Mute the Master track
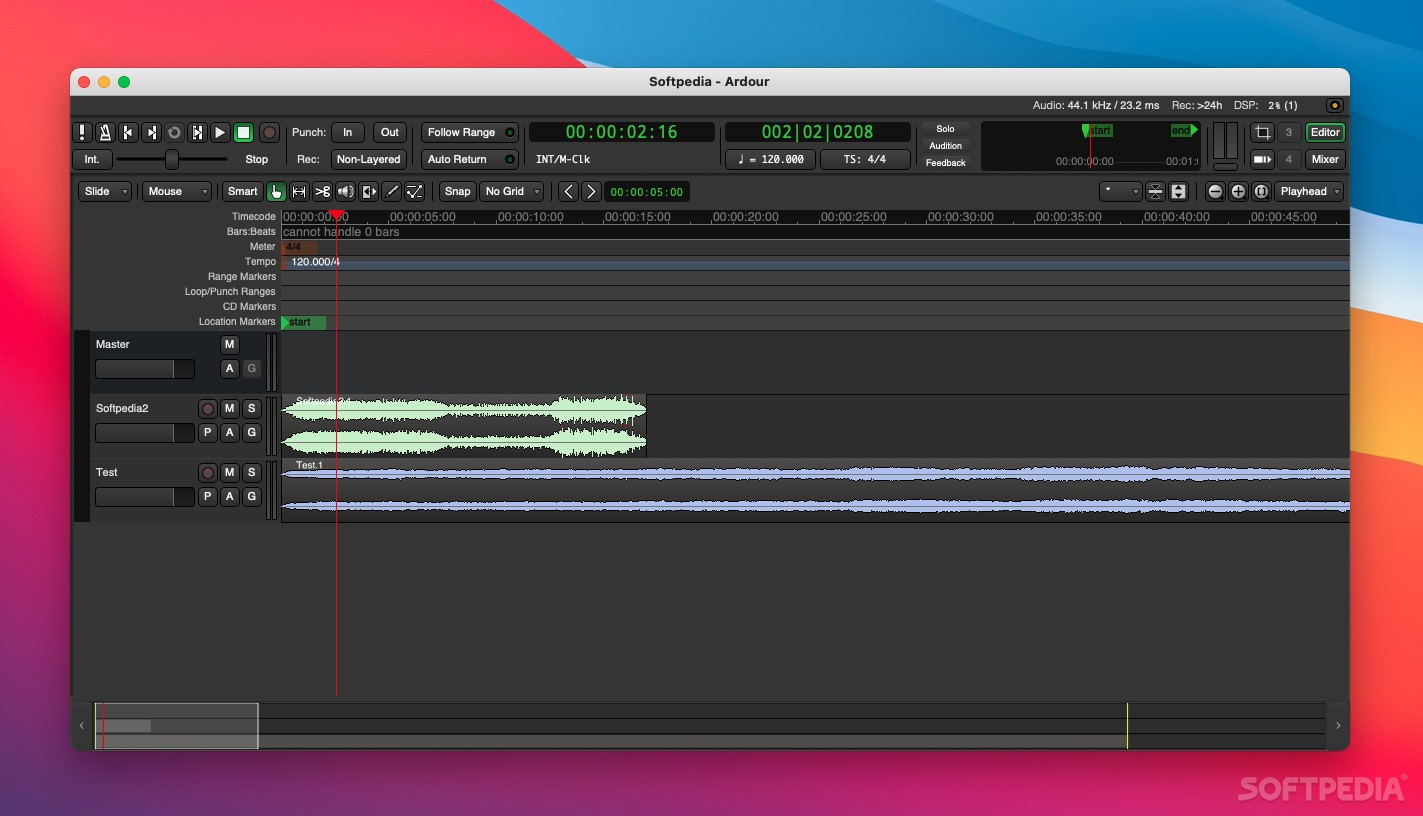Screen dimensions: 1423x816 tap(229, 344)
